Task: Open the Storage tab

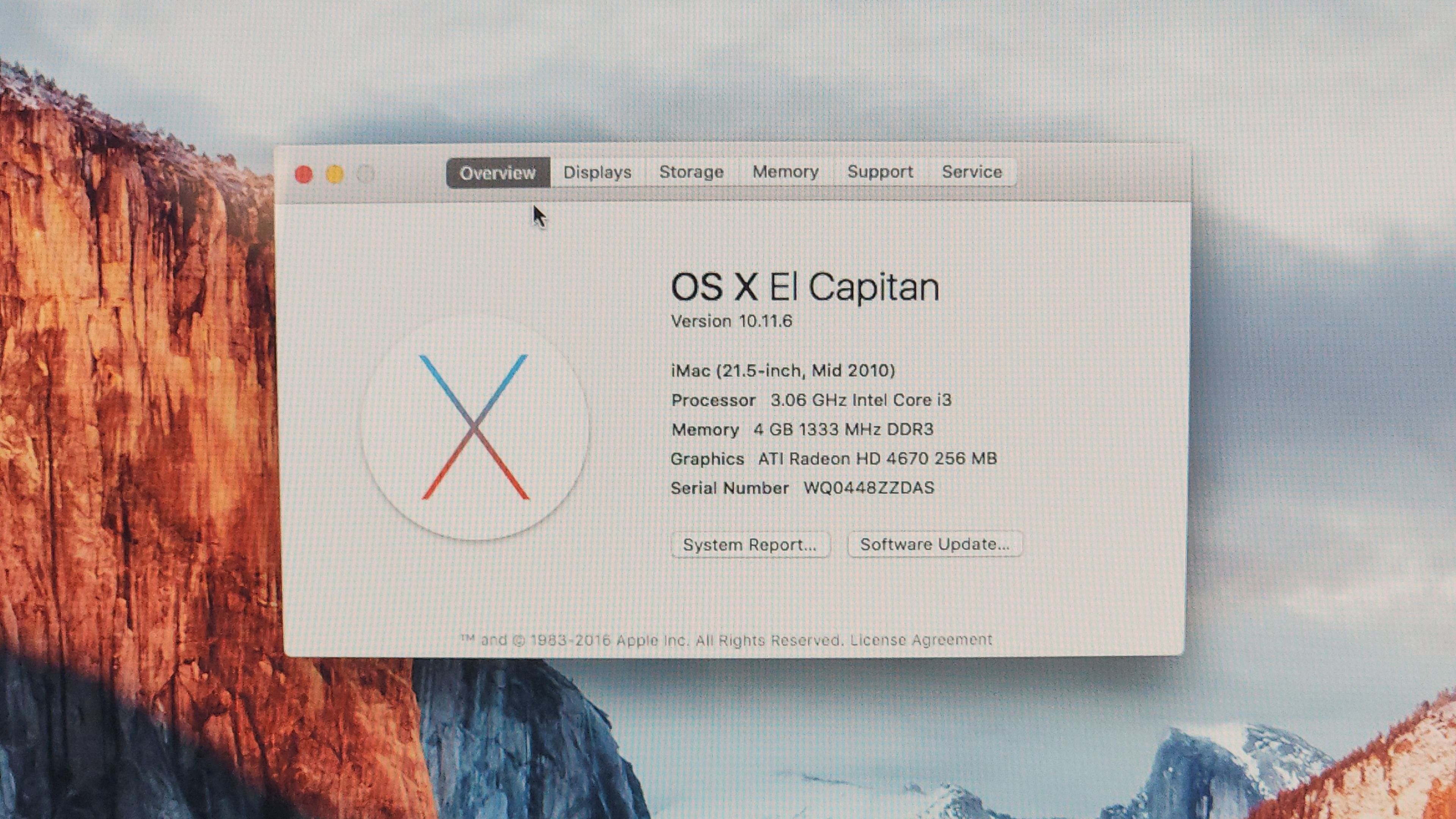Action: (x=691, y=172)
